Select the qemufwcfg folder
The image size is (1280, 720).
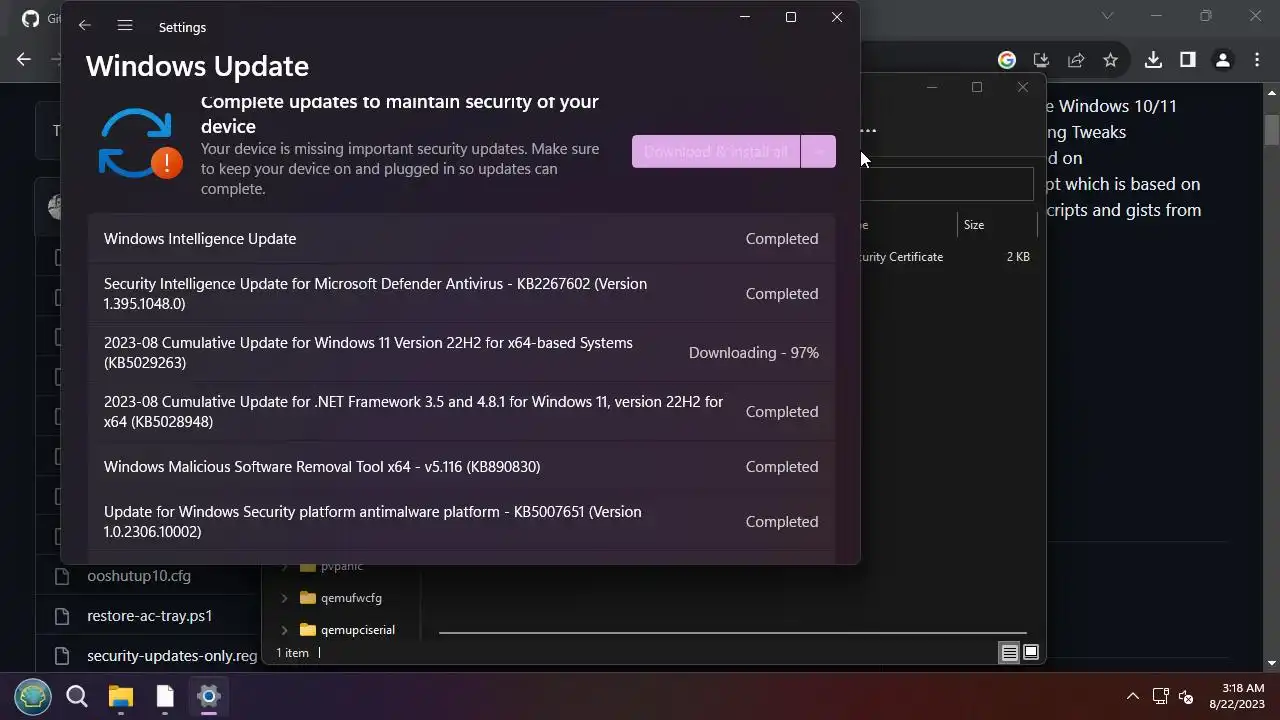pos(341,598)
